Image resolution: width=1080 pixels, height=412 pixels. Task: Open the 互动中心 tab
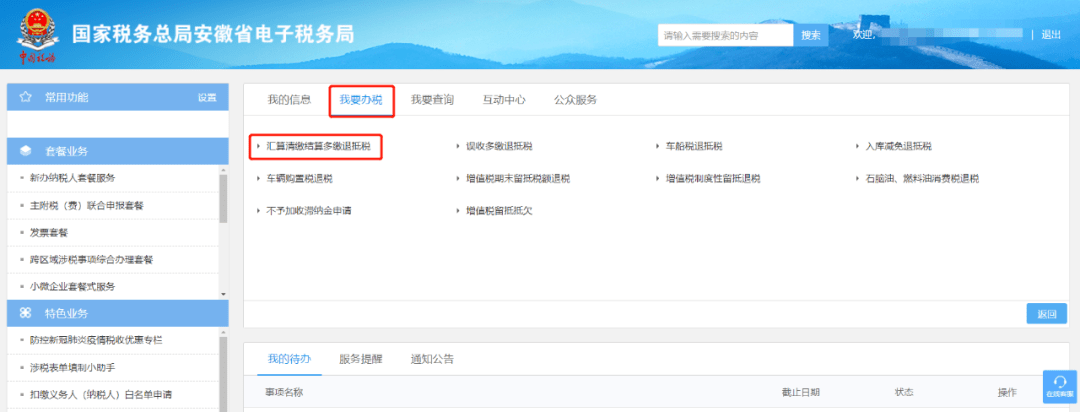[x=504, y=100]
